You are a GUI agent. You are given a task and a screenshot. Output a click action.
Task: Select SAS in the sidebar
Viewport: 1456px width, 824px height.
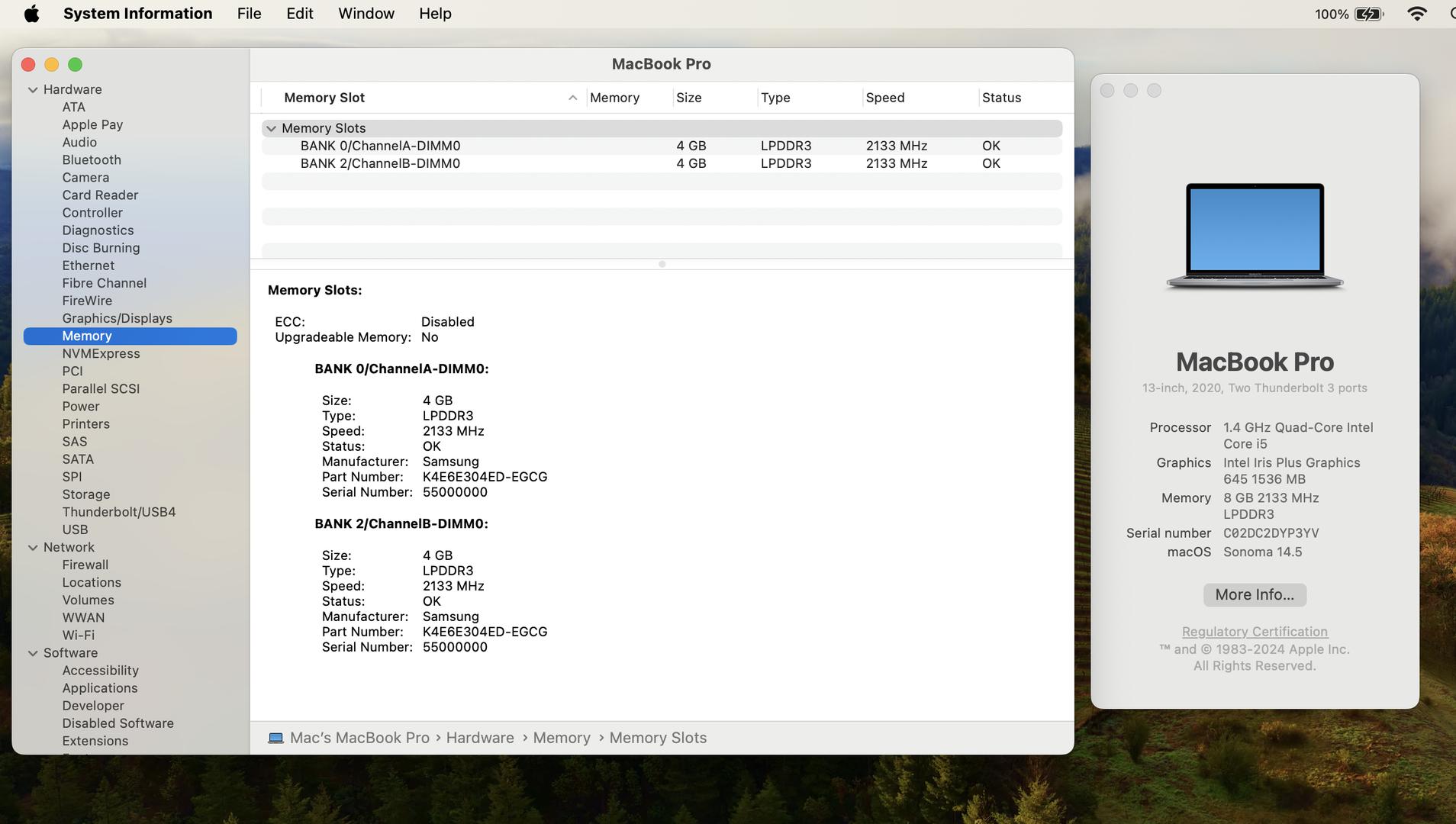point(75,442)
